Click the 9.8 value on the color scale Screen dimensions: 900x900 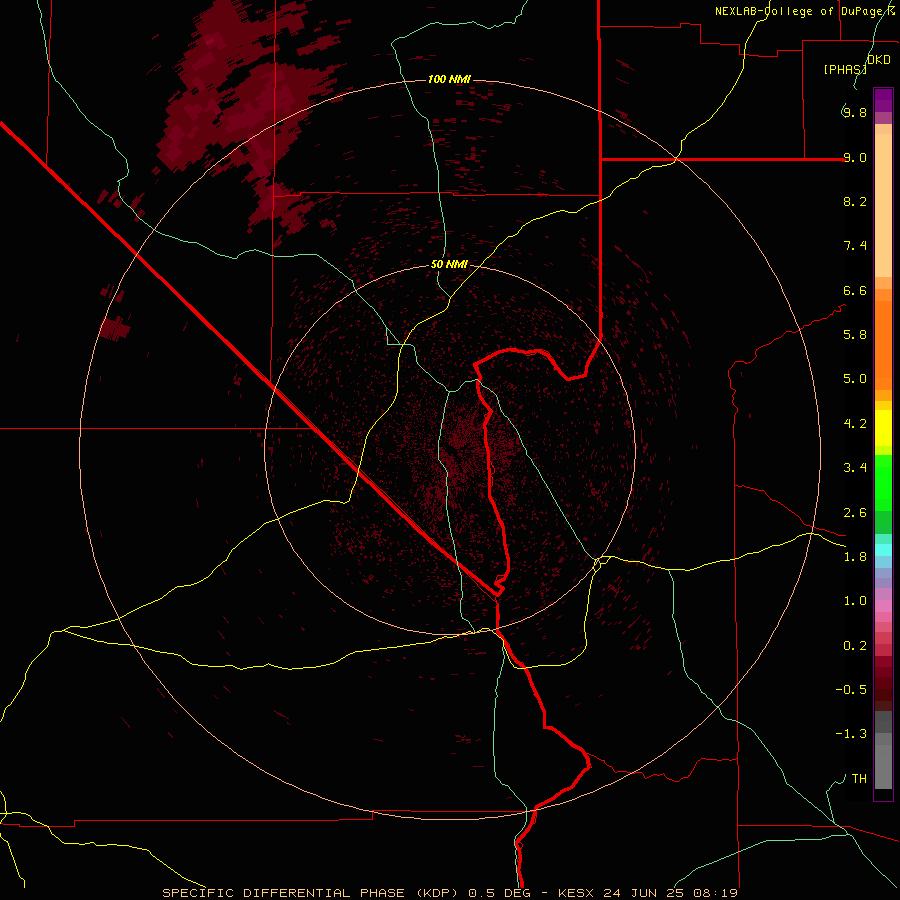click(x=855, y=112)
